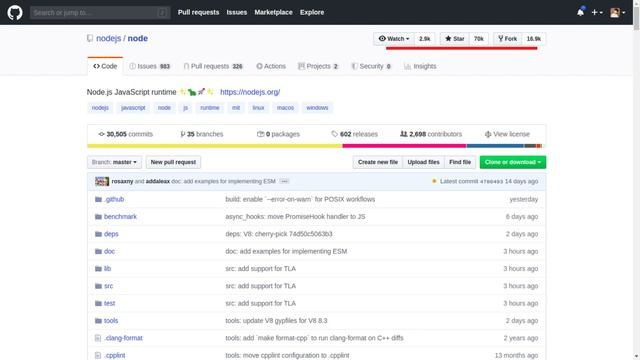This screenshot has height=360, width=640.
Task: Open Explore in top navigation
Action: click(x=312, y=12)
